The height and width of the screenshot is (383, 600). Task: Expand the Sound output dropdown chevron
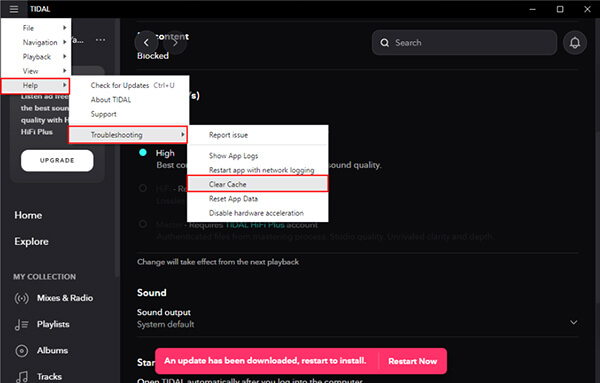pyautogui.click(x=574, y=322)
